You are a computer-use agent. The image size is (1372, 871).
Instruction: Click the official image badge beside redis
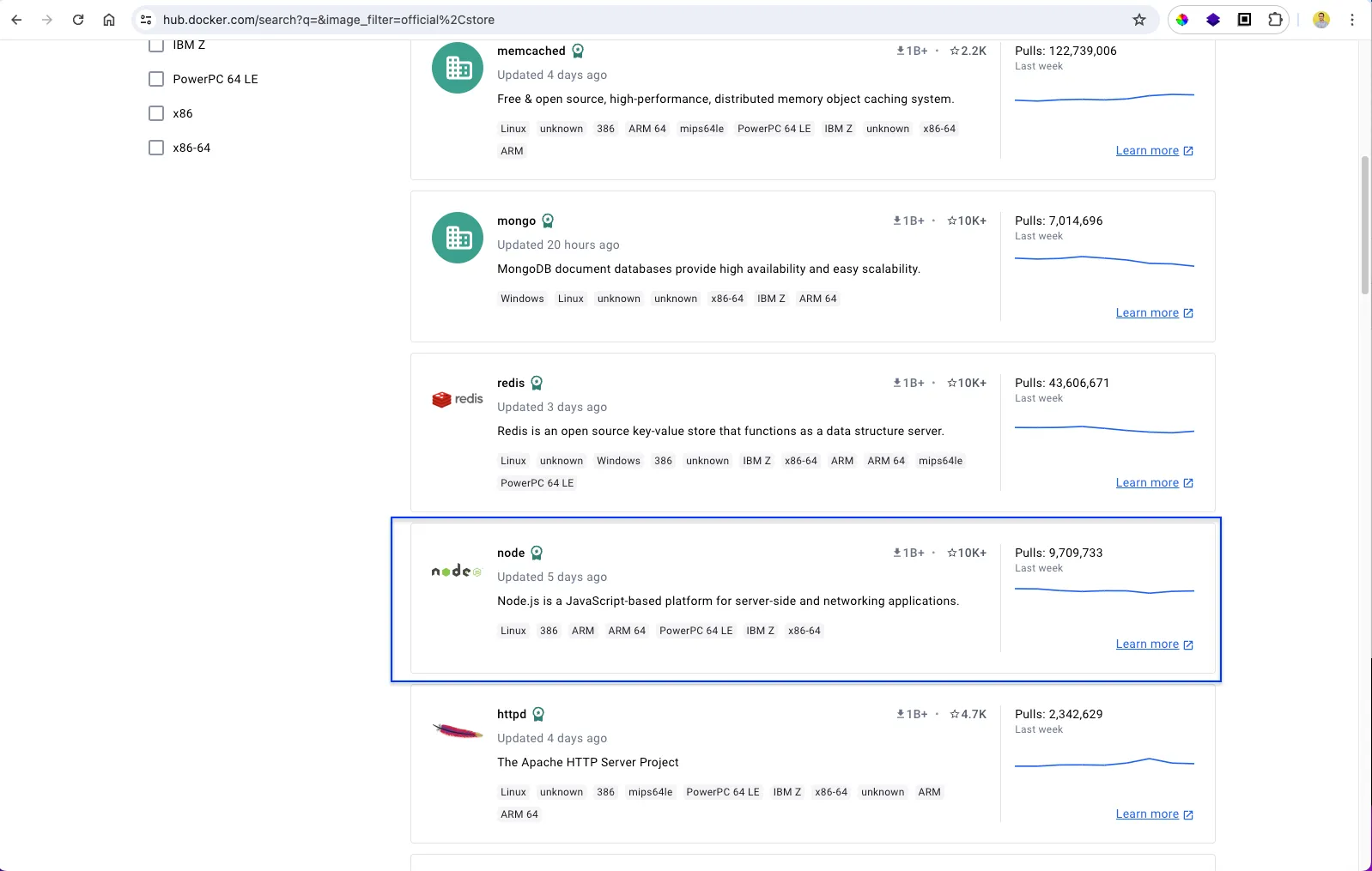(x=537, y=383)
